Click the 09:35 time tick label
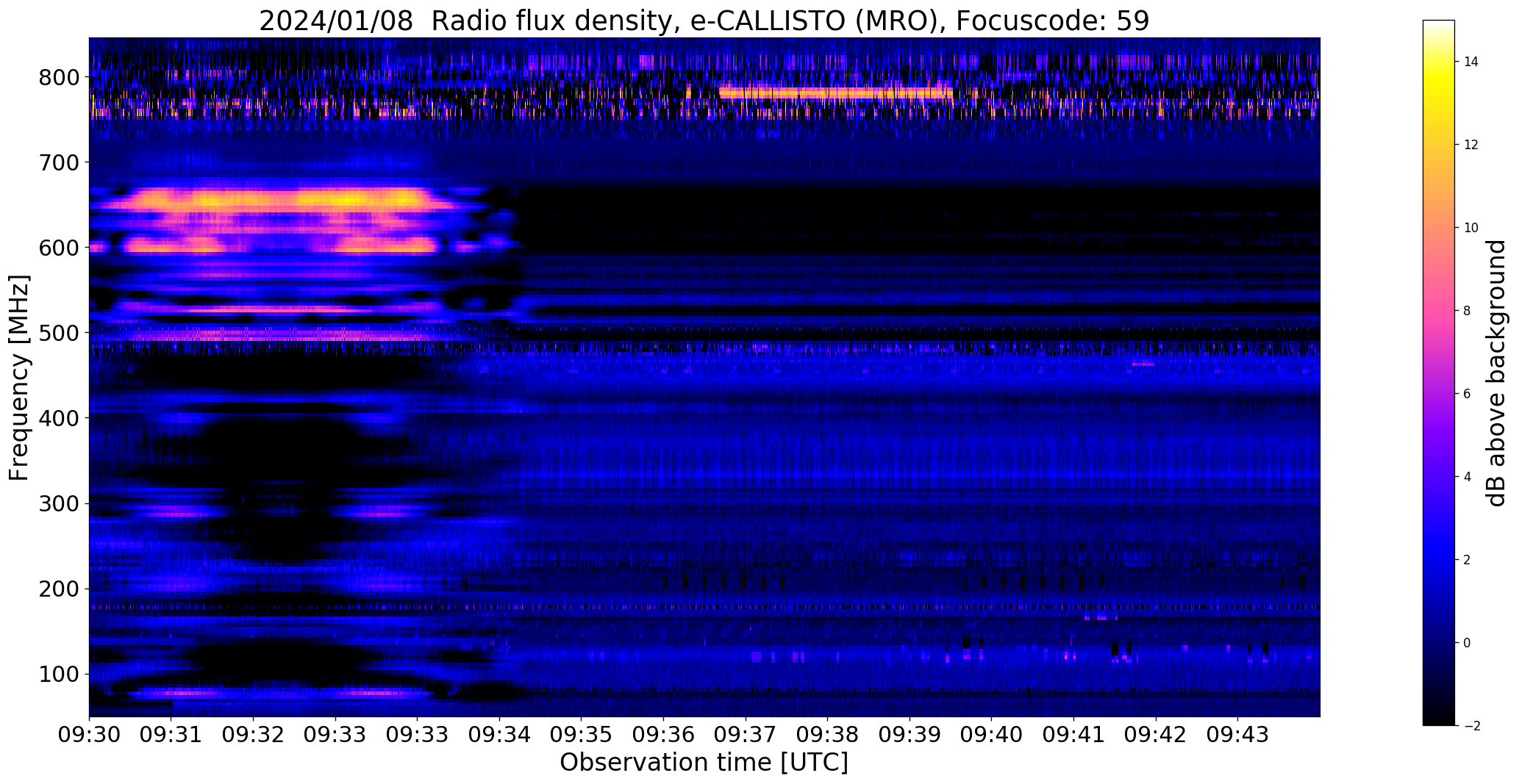 point(582,735)
